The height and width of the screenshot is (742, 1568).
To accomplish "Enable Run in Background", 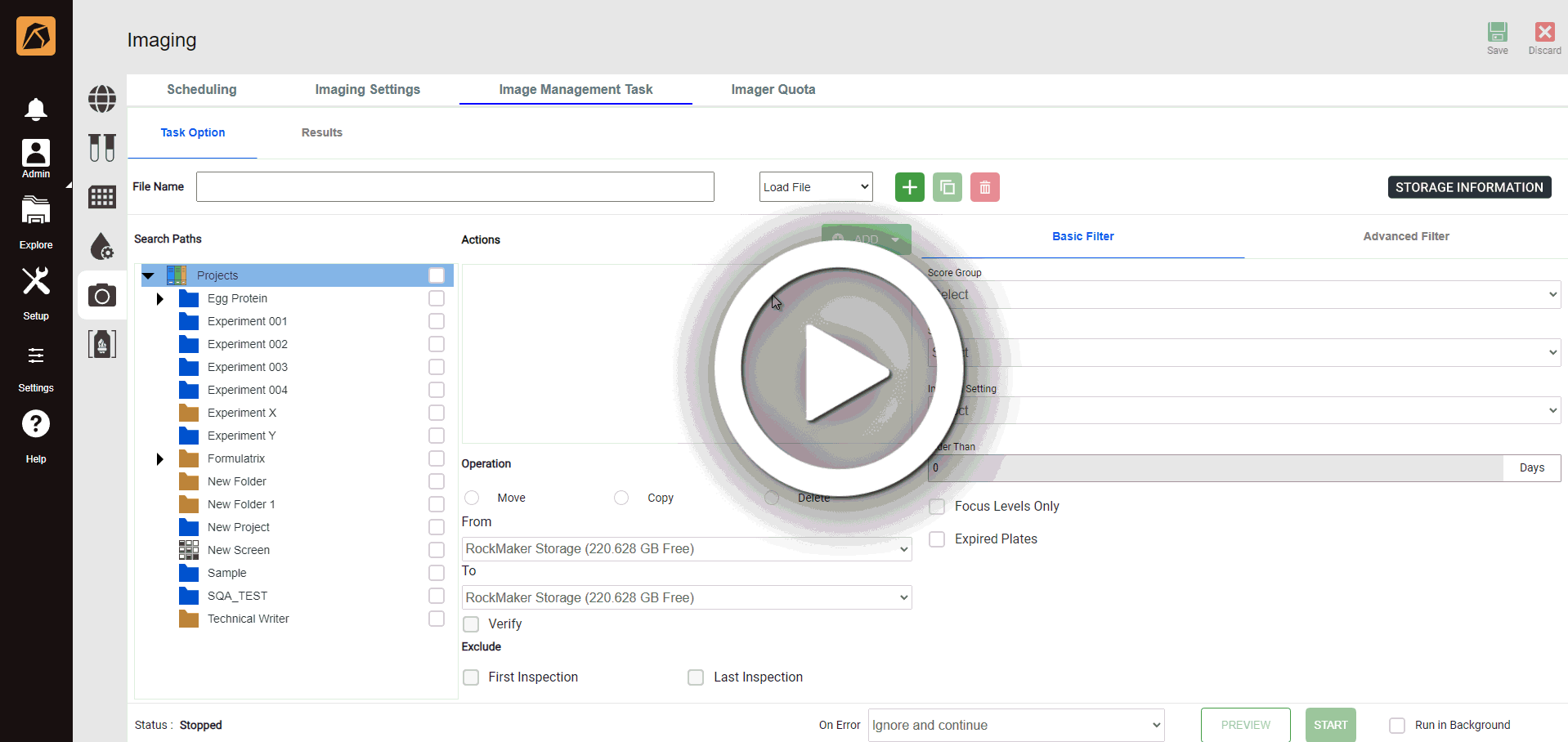I will (1397, 726).
